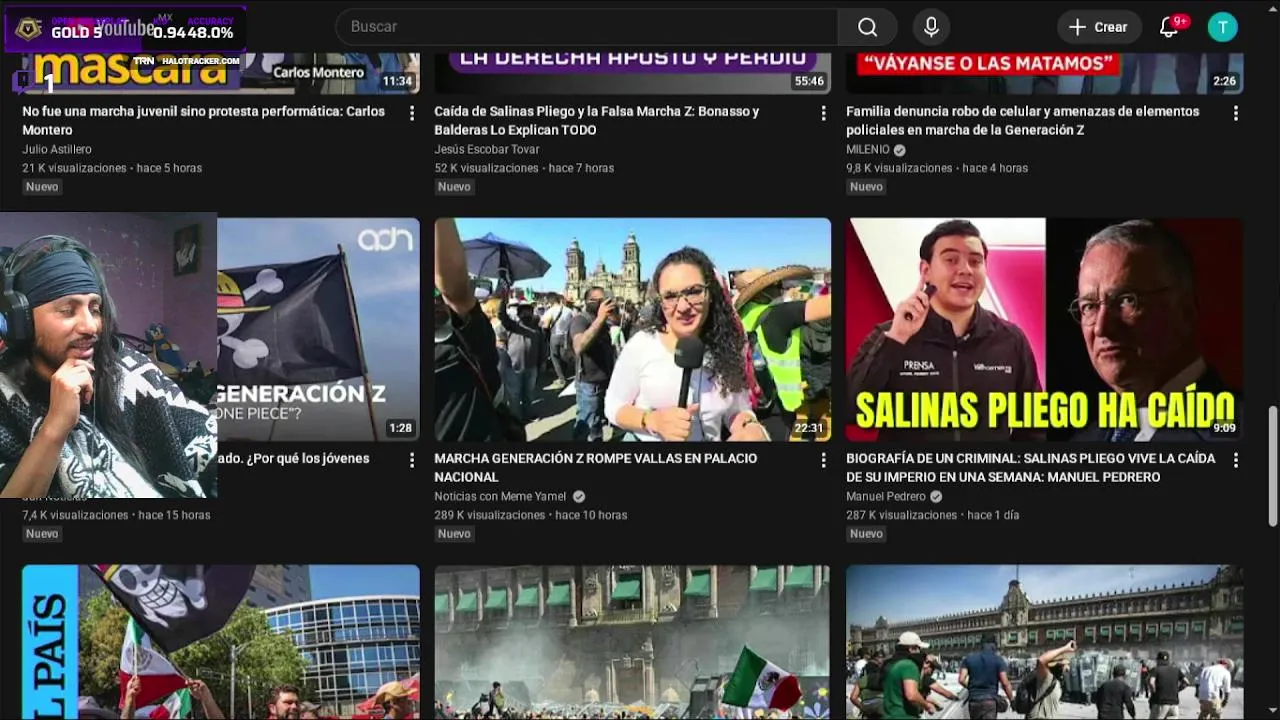Click the 52 K visualizaciones text
Image resolution: width=1280 pixels, height=720 pixels.
[486, 168]
